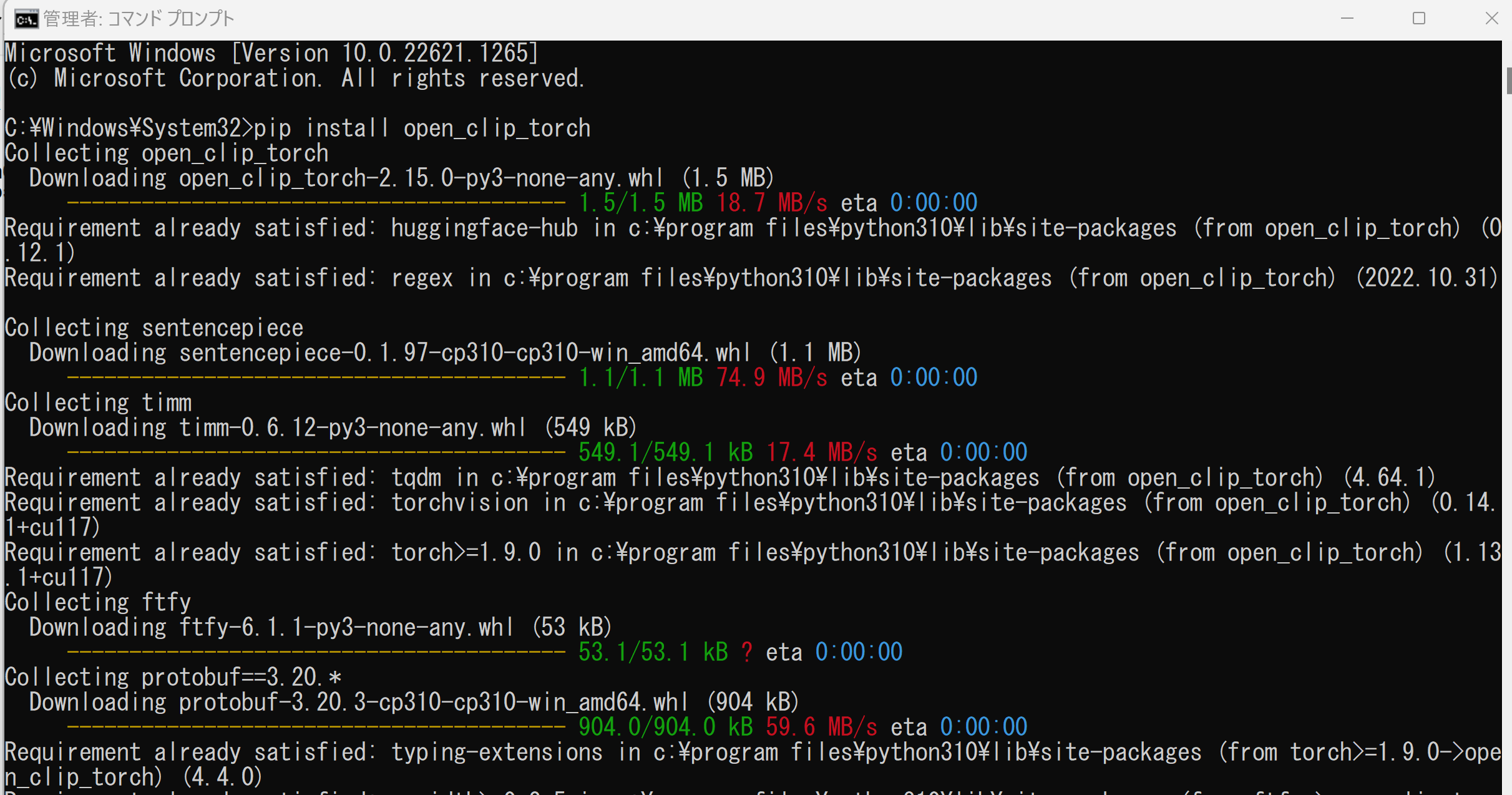Screen dimensions: 1512x795
Task: Minimize the Command Prompt window
Action: point(1347,19)
